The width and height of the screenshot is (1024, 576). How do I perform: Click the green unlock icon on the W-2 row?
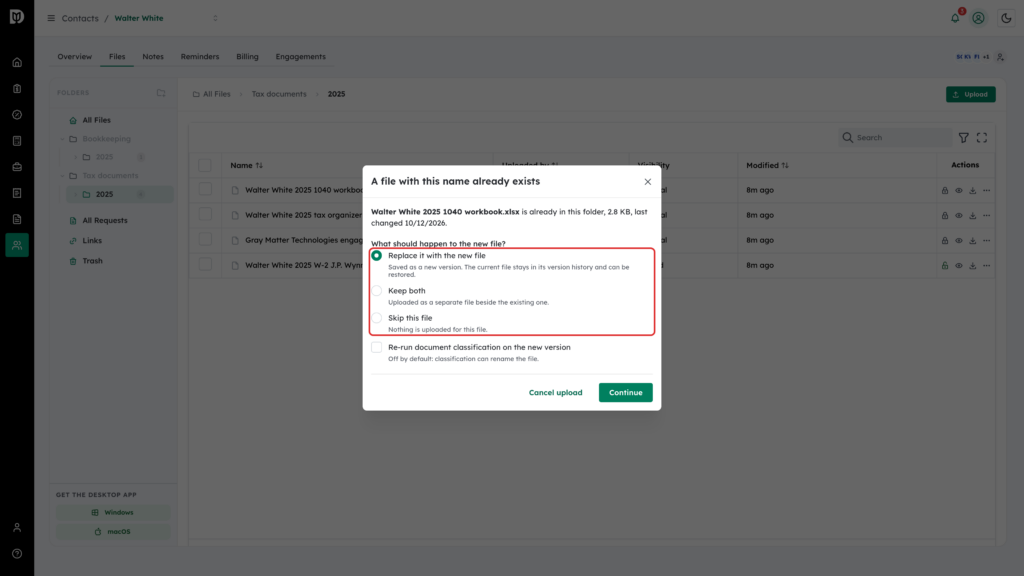tap(945, 266)
